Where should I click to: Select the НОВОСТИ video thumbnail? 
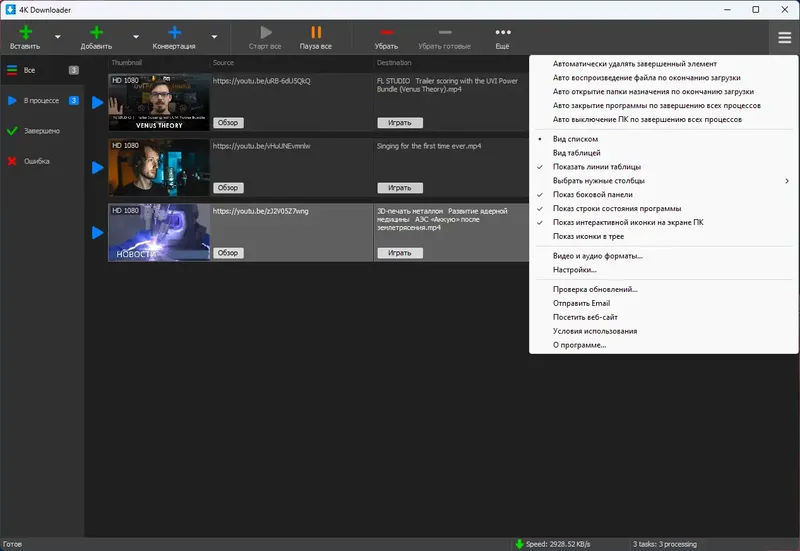tap(159, 233)
